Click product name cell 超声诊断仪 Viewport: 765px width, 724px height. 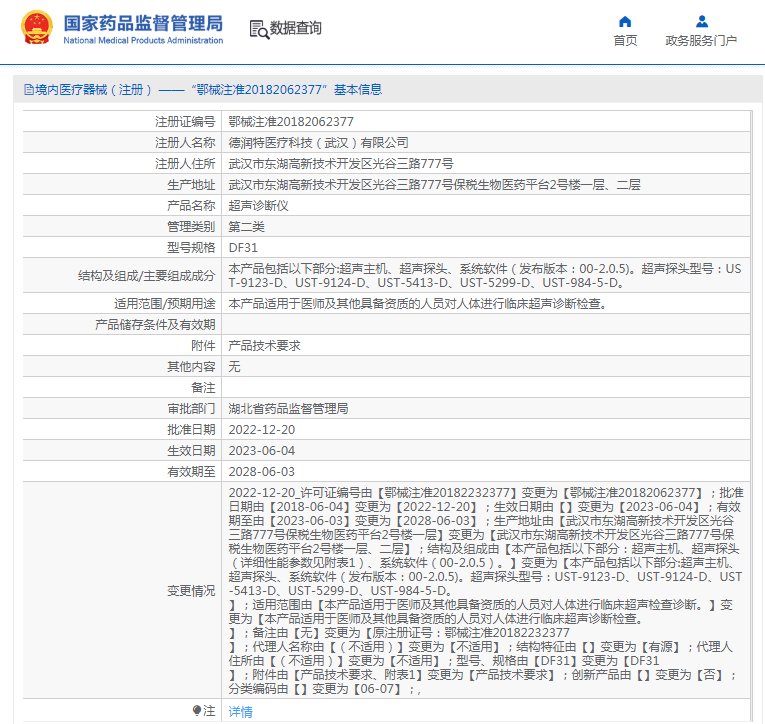pyautogui.click(x=258, y=205)
